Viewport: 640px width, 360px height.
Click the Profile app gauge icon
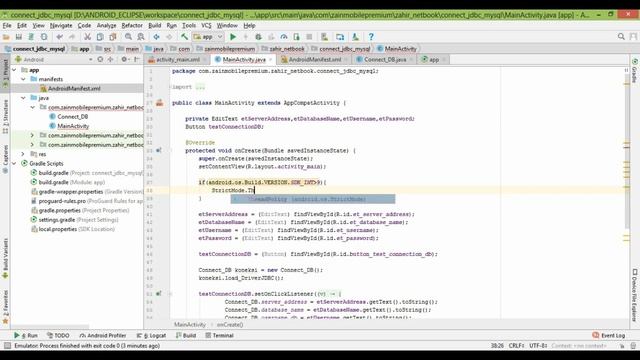(x=284, y=37)
